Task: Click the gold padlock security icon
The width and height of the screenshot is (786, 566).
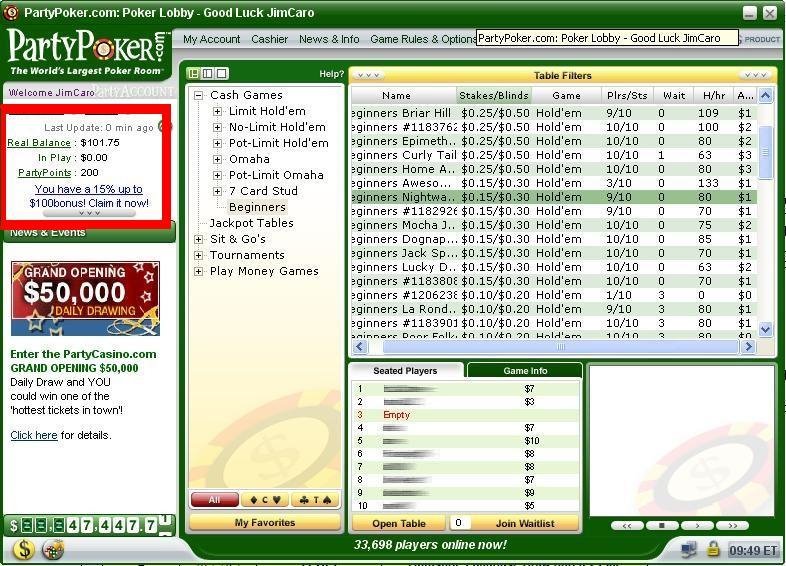Action: coord(712,549)
